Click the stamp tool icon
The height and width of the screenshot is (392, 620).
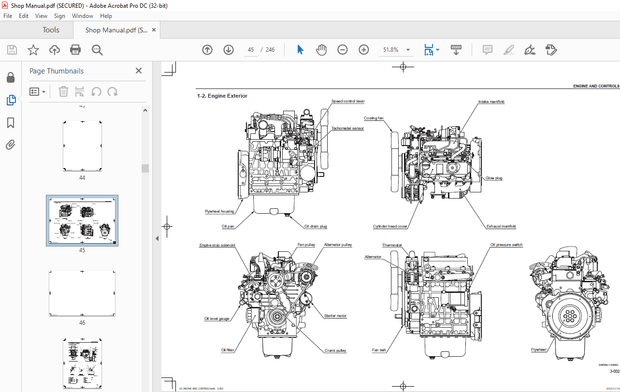[x=551, y=50]
